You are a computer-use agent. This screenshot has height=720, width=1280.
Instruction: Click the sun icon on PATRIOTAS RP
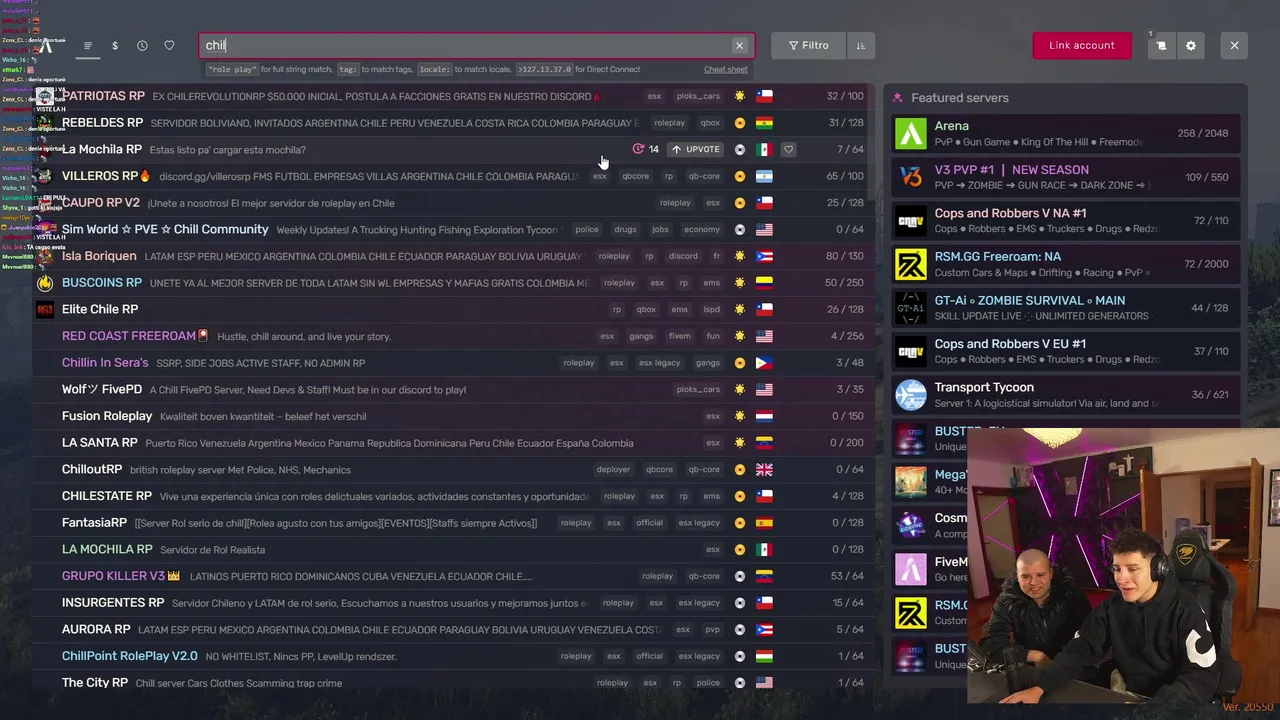[x=739, y=96]
